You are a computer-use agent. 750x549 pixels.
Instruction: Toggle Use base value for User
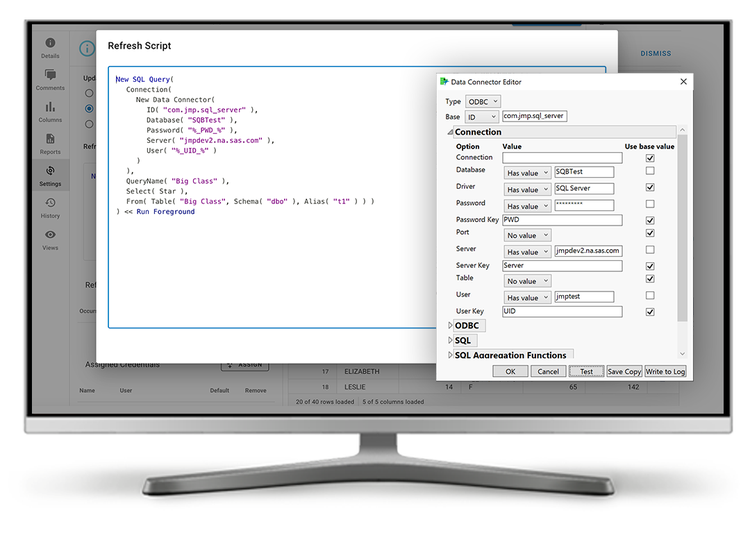650,295
